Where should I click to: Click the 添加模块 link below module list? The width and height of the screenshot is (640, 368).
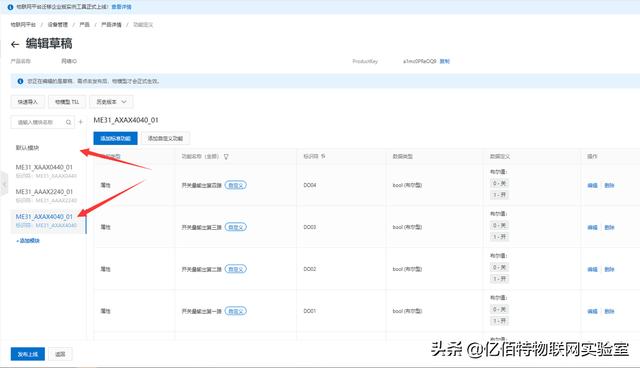(x=28, y=241)
